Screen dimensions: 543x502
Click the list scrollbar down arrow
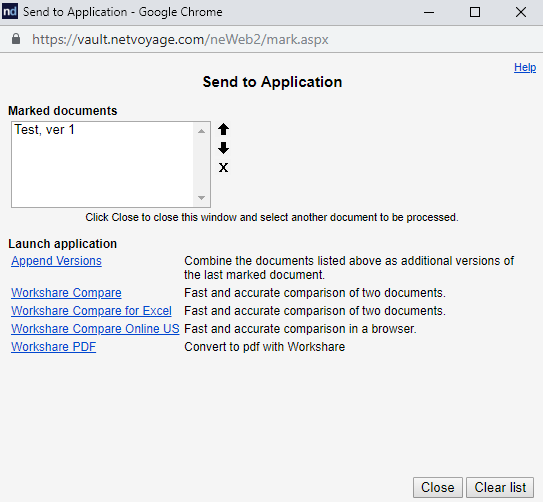pyautogui.click(x=201, y=198)
